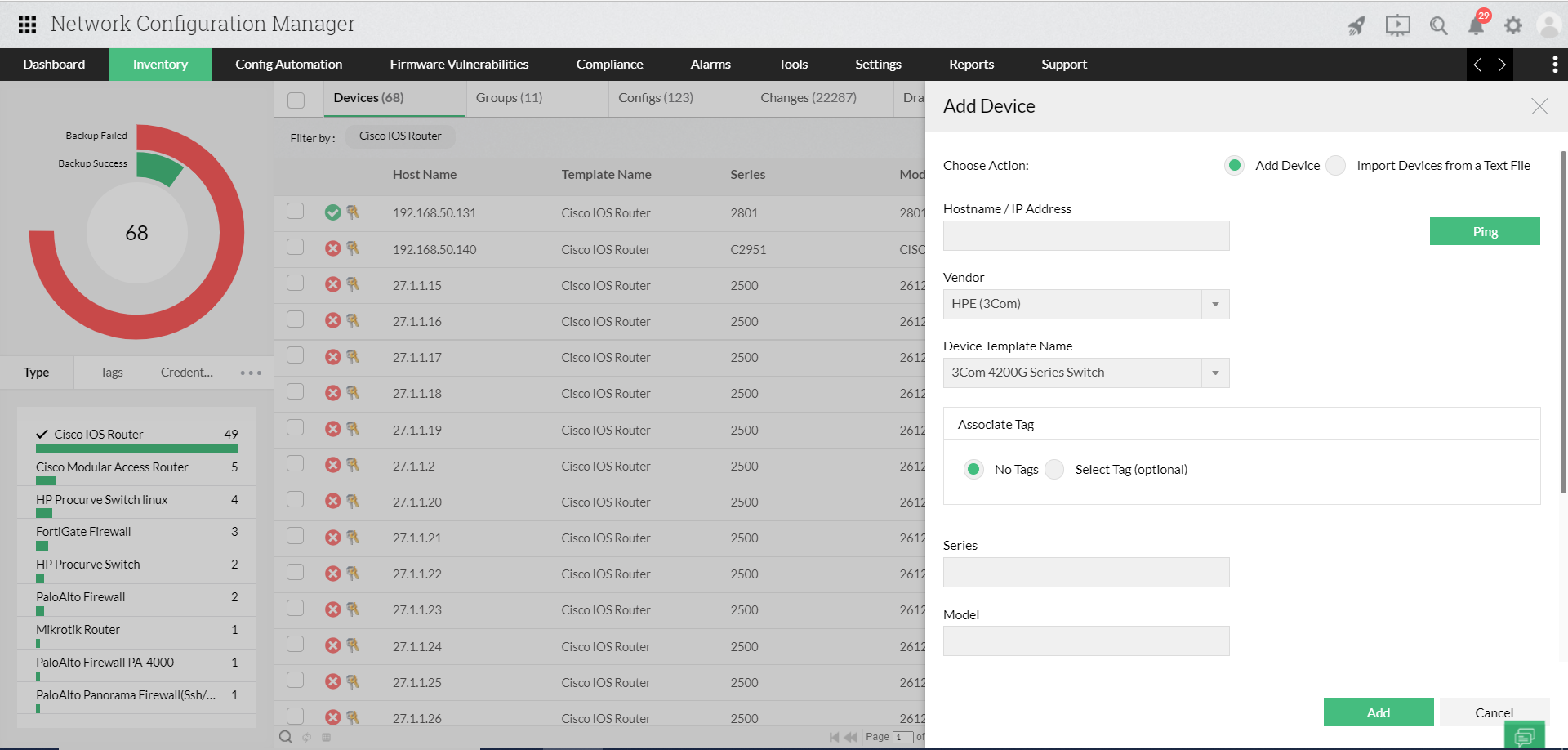Filter by Mikrotik Router type
Image resolution: width=1568 pixels, height=750 pixels.
[136, 632]
